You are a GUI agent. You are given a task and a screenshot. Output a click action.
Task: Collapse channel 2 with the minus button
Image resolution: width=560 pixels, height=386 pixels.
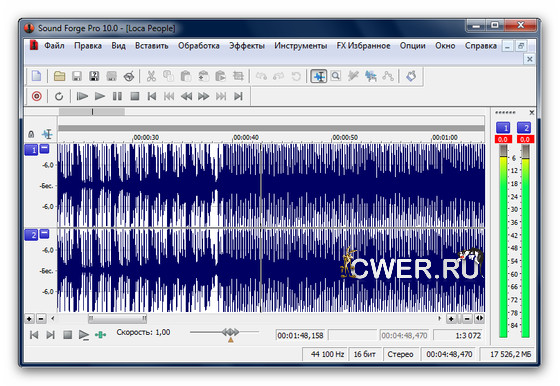(44, 234)
